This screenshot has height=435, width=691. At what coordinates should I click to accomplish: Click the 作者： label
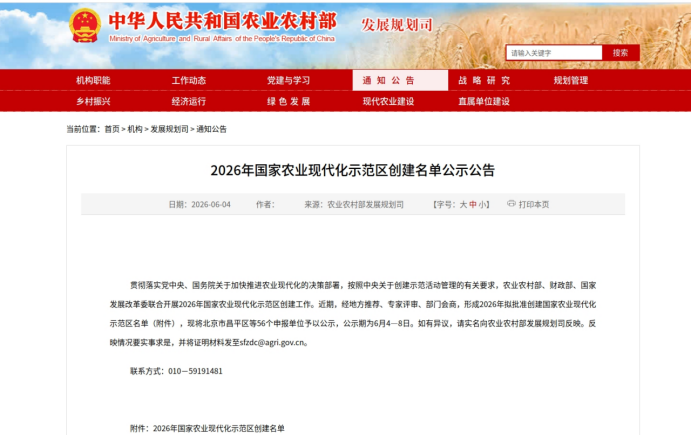point(265,204)
